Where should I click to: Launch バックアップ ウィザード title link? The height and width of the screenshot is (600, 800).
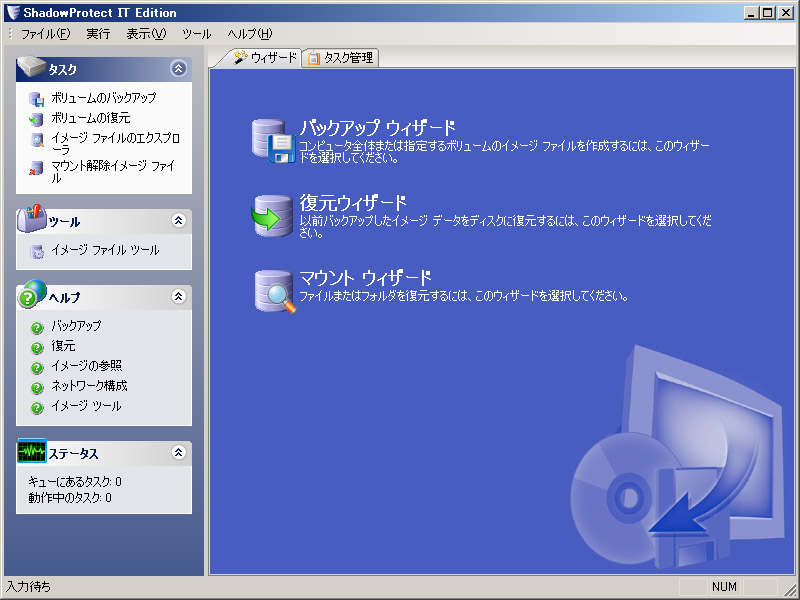[x=378, y=128]
